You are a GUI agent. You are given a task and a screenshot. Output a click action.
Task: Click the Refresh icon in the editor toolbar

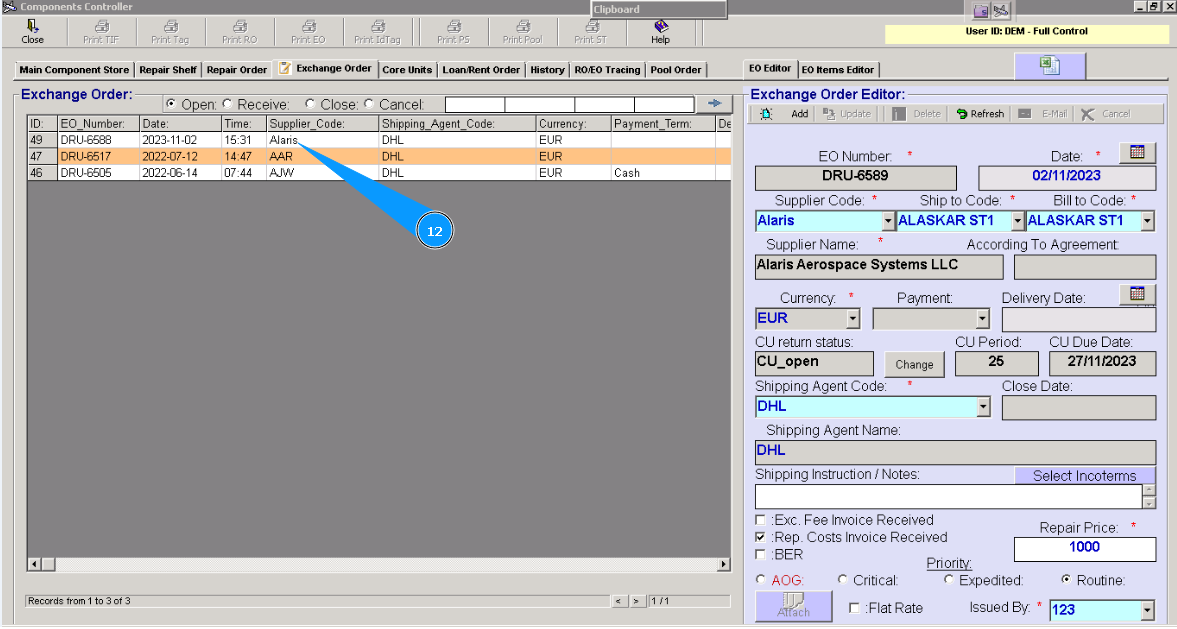[x=962, y=114]
